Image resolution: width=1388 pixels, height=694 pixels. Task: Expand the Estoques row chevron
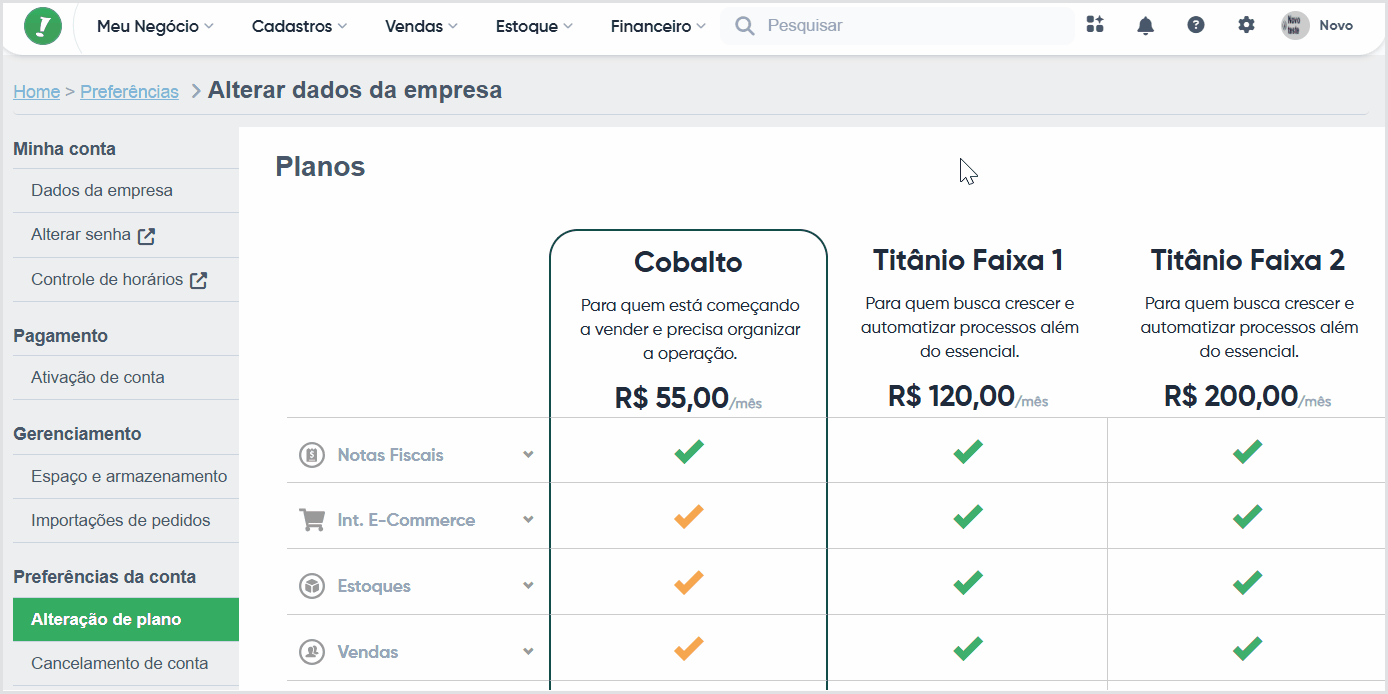pyautogui.click(x=528, y=586)
